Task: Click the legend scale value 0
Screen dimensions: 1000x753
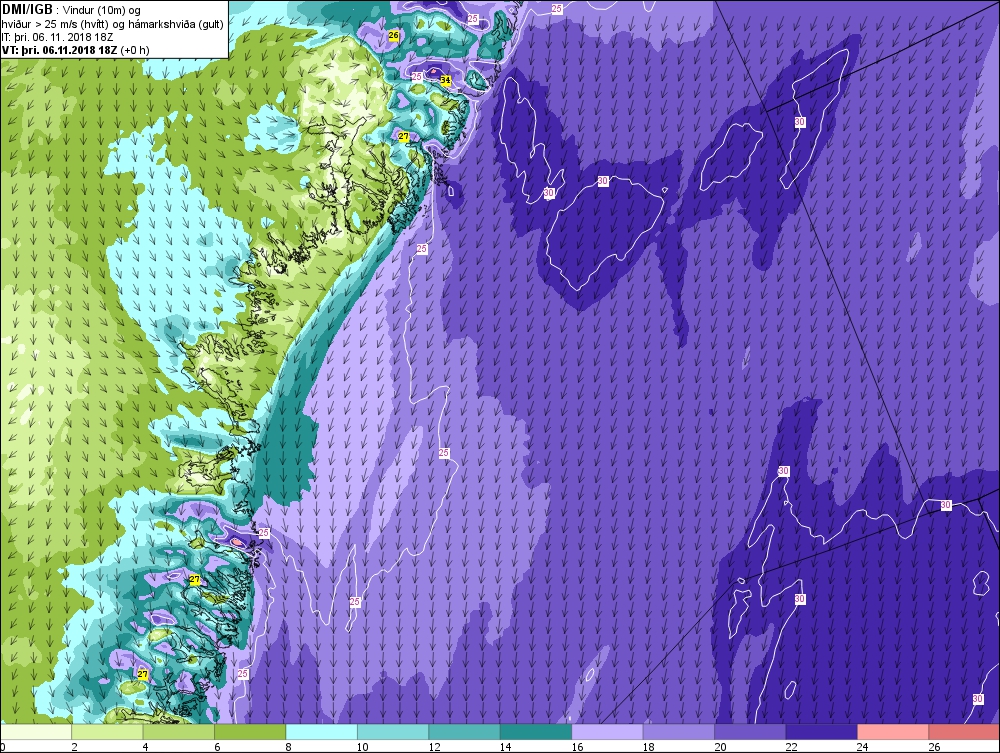Action: [3, 747]
